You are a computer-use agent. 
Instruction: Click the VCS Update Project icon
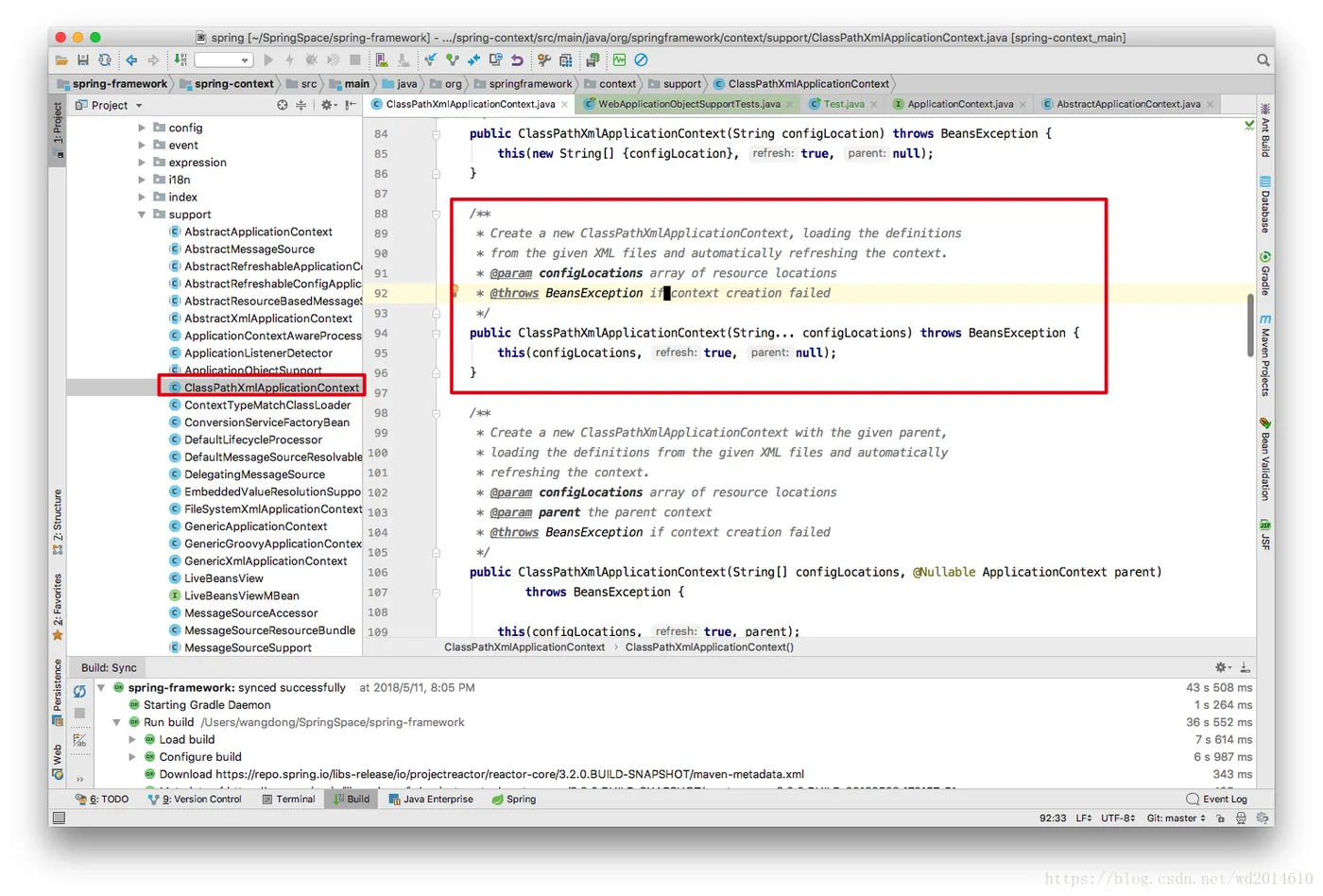[x=431, y=60]
